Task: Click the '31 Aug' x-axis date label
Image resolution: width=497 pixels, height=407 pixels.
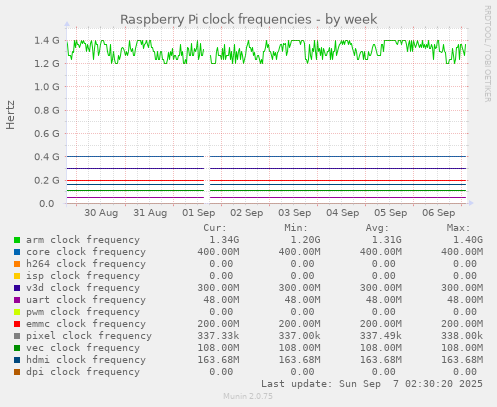Action: (x=150, y=213)
